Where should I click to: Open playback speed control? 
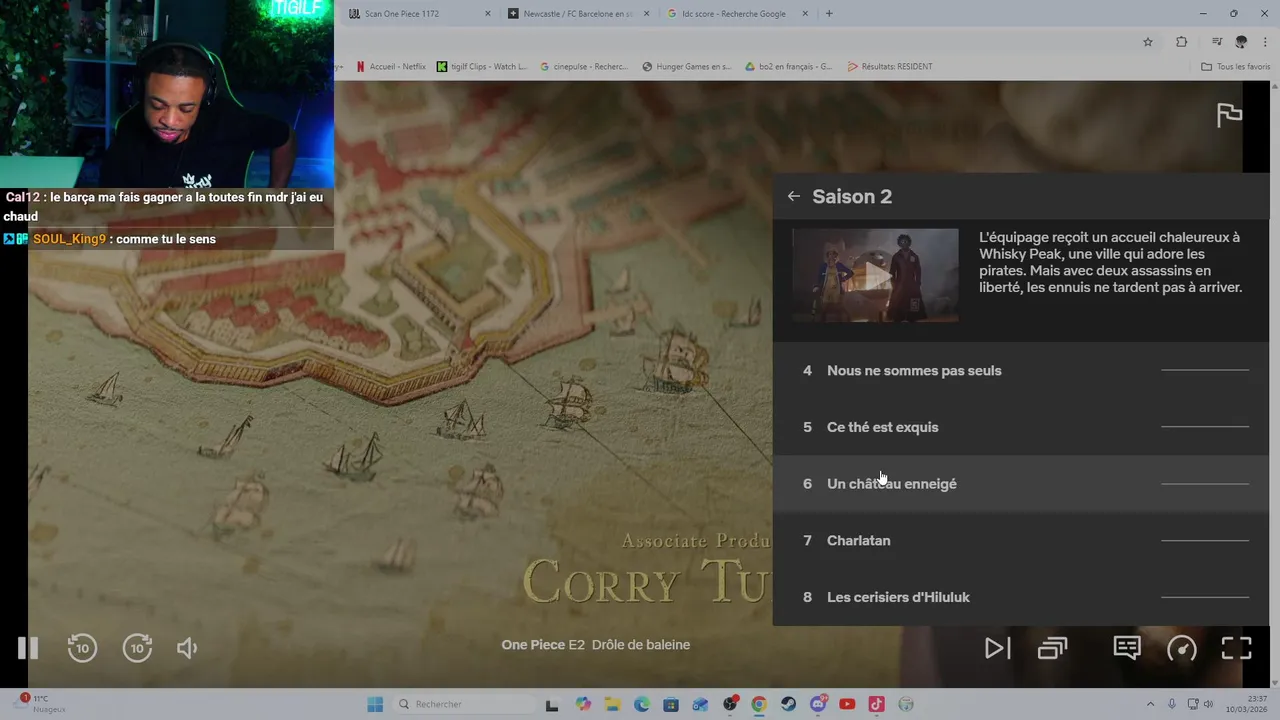[1182, 648]
